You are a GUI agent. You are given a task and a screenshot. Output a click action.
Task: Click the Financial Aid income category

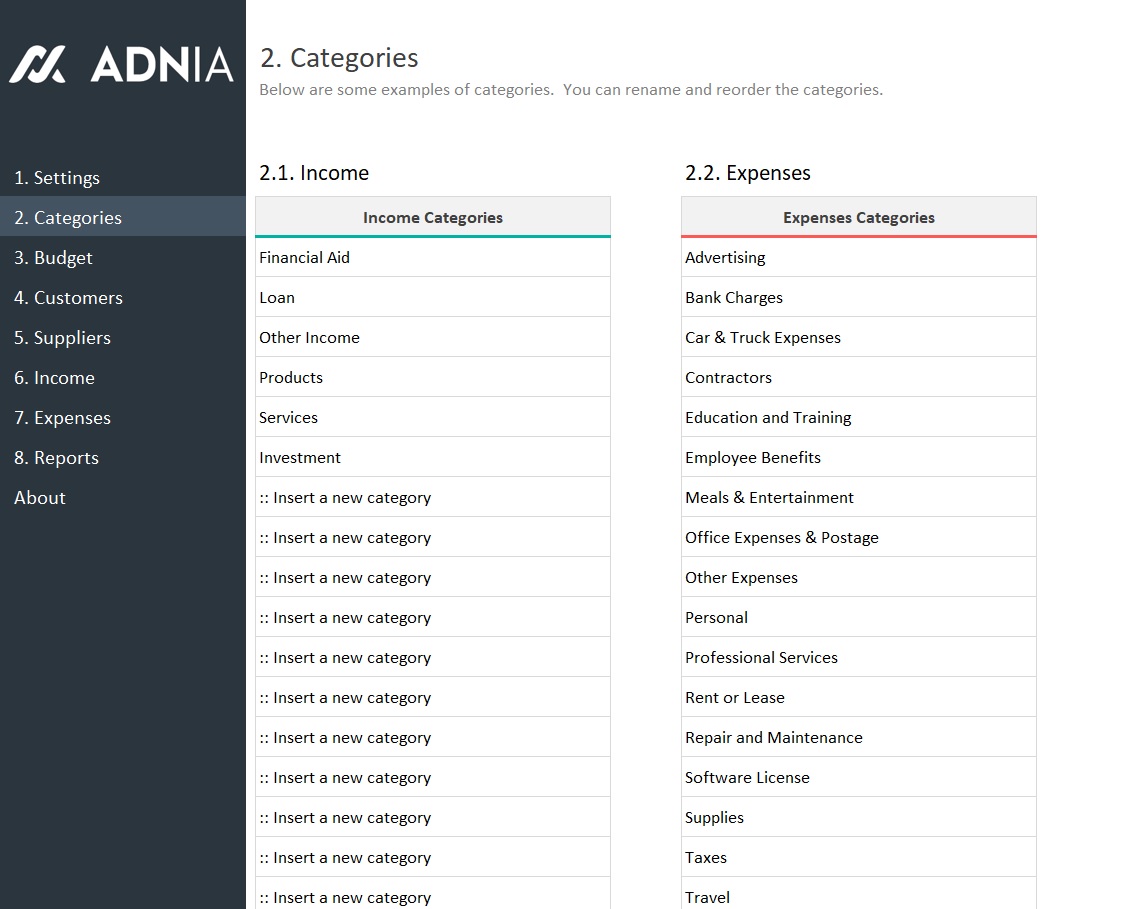click(433, 258)
